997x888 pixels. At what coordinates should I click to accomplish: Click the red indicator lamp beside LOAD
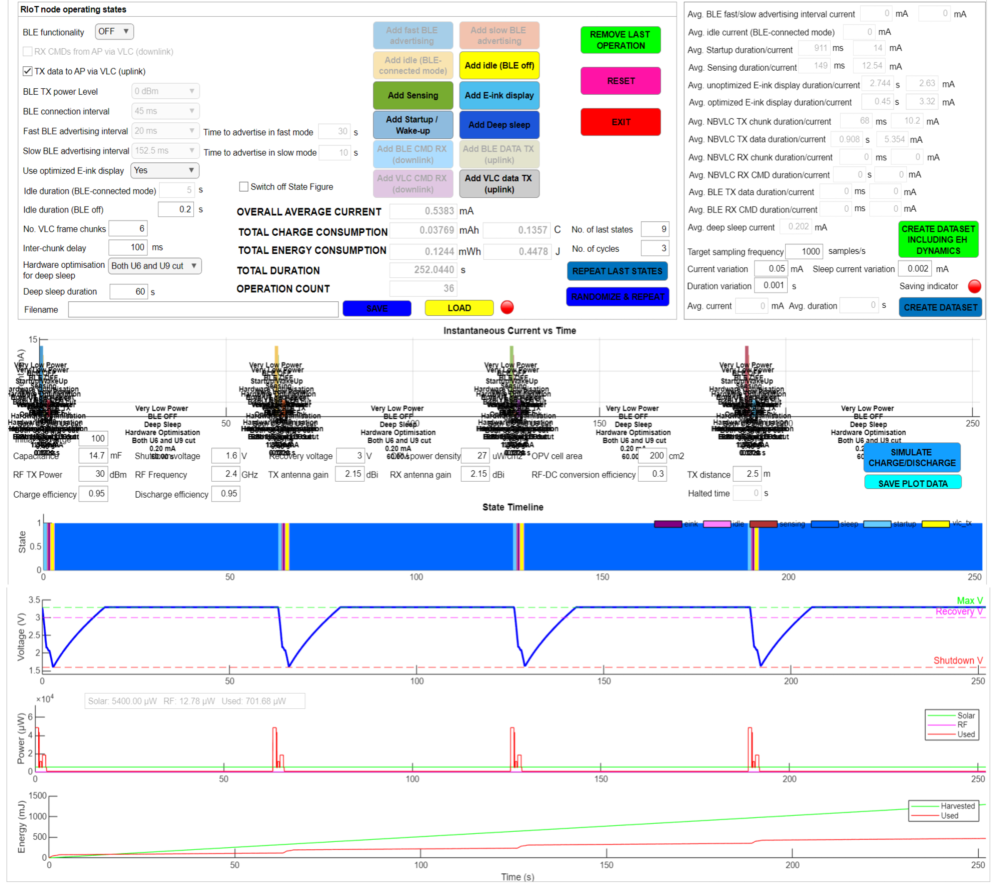point(507,309)
